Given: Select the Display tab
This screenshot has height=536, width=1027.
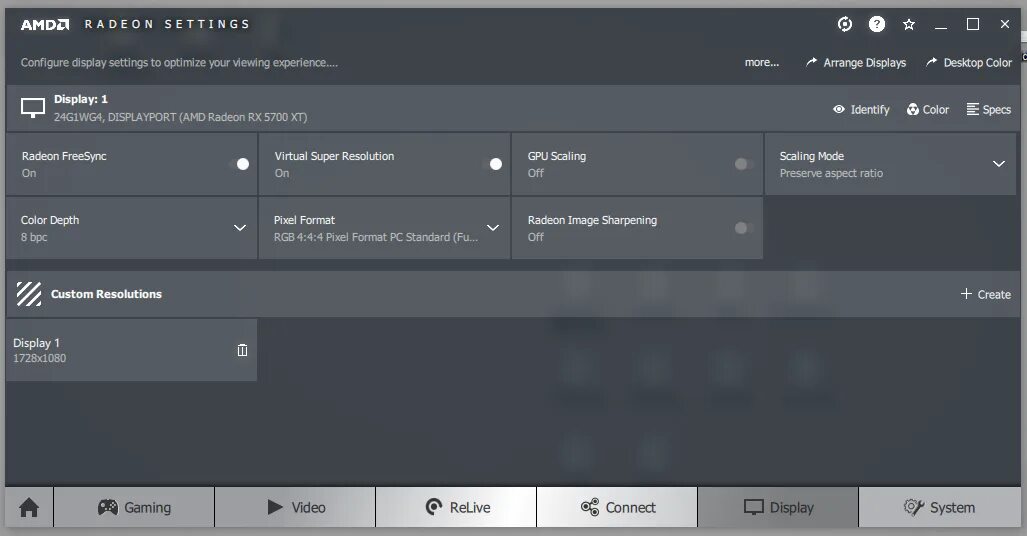Looking at the screenshot, I should (778, 507).
